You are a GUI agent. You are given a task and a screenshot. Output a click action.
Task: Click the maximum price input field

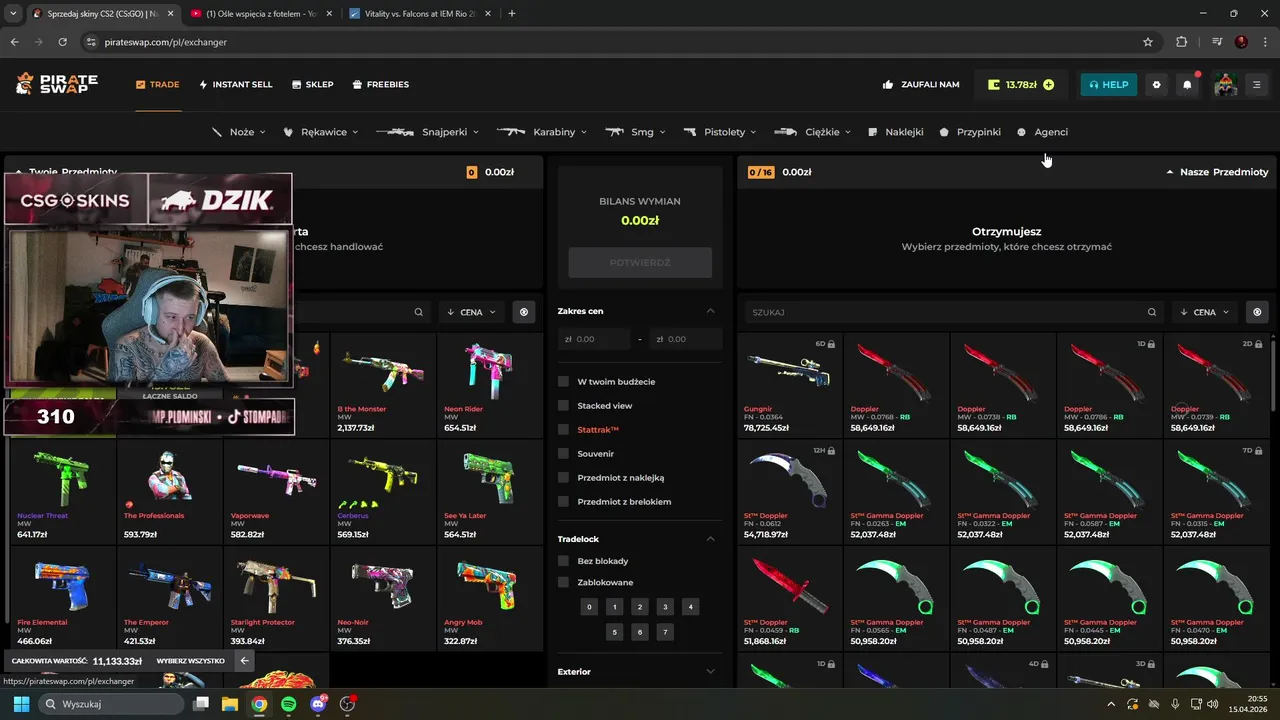(685, 339)
